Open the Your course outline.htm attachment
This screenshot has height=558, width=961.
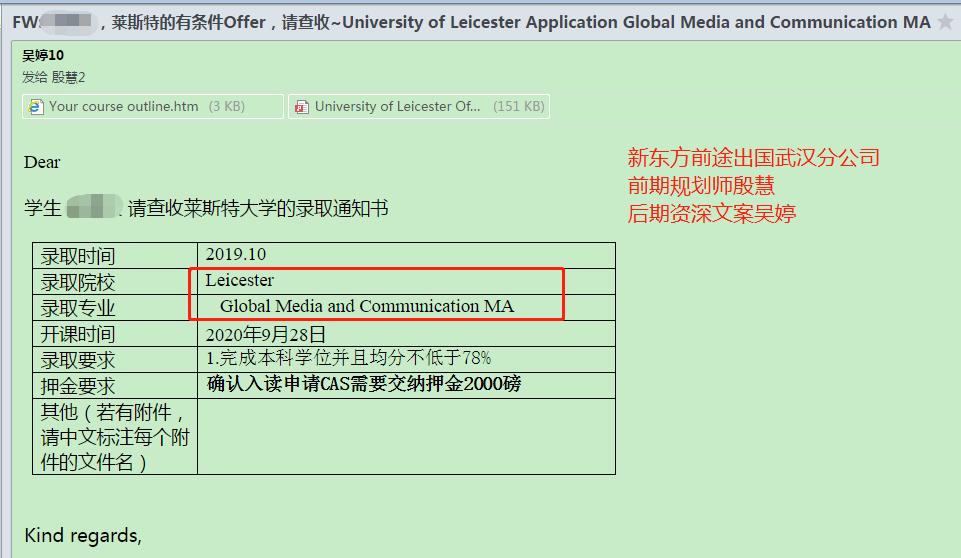pyautogui.click(x=153, y=106)
